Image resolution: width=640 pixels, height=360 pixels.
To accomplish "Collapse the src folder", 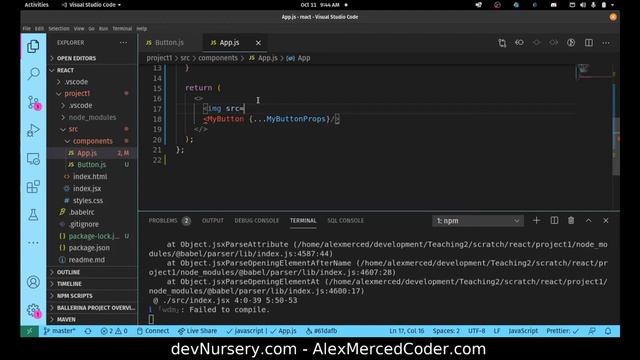I will (93, 129).
